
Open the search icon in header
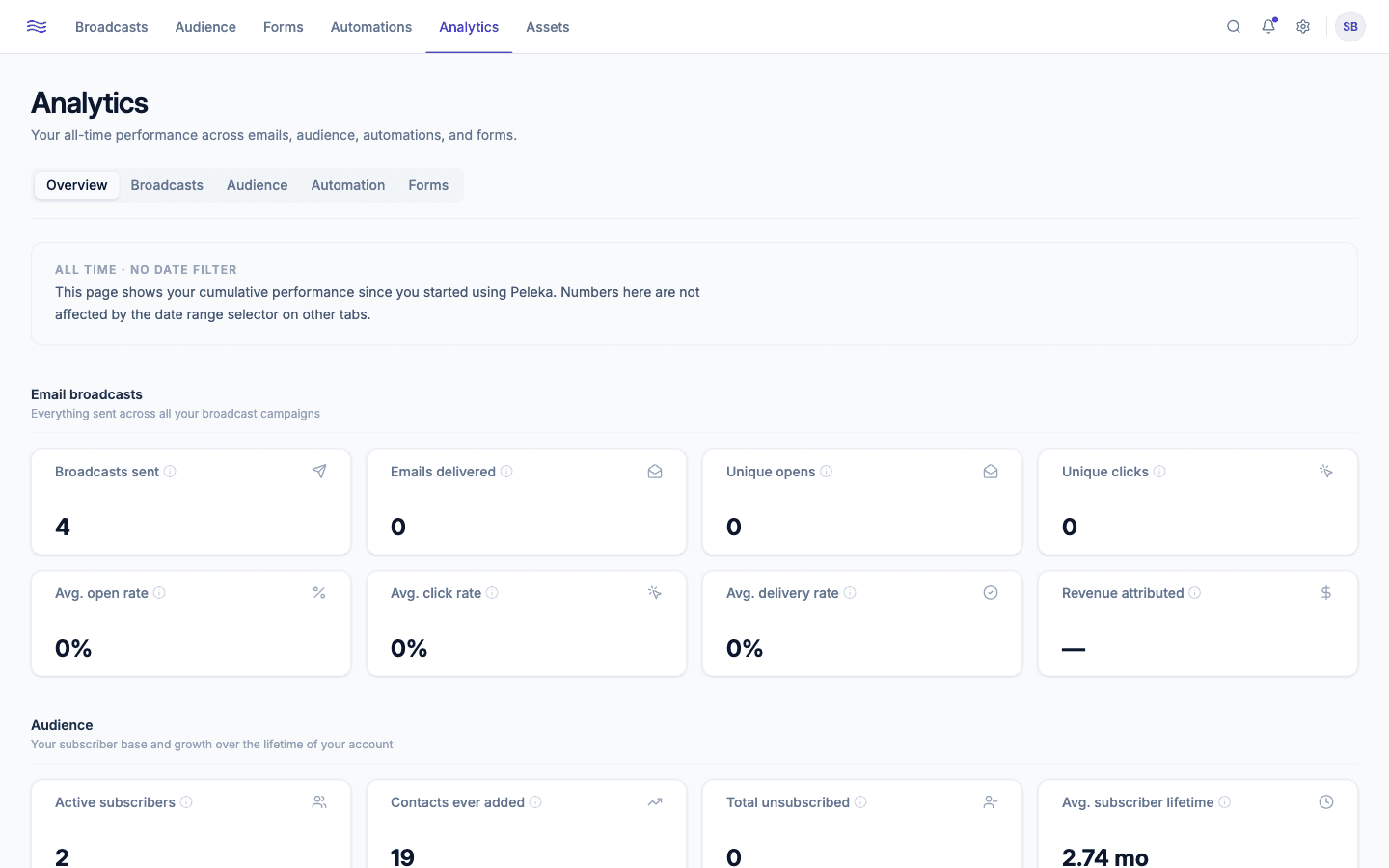pos(1234,27)
